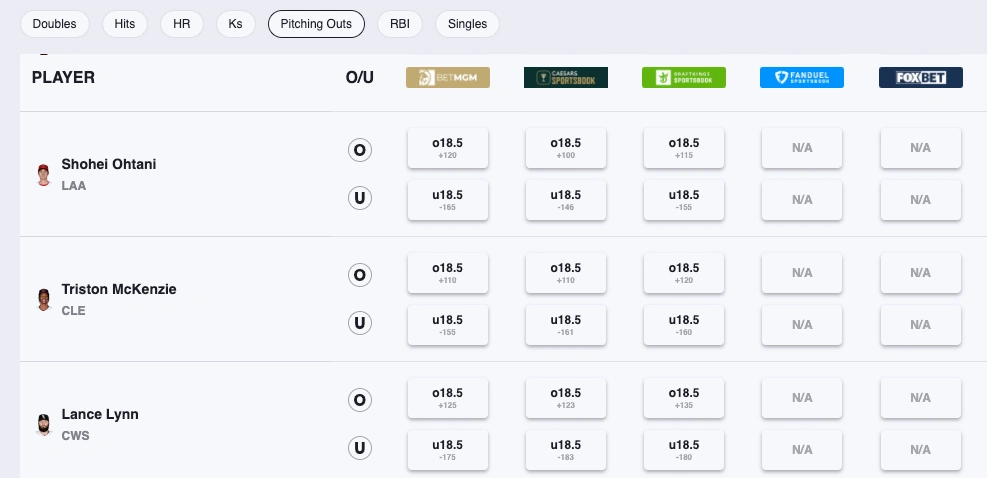Image resolution: width=987 pixels, height=478 pixels.
Task: Open the Shohei Ohtani player name link
Action: [109, 164]
